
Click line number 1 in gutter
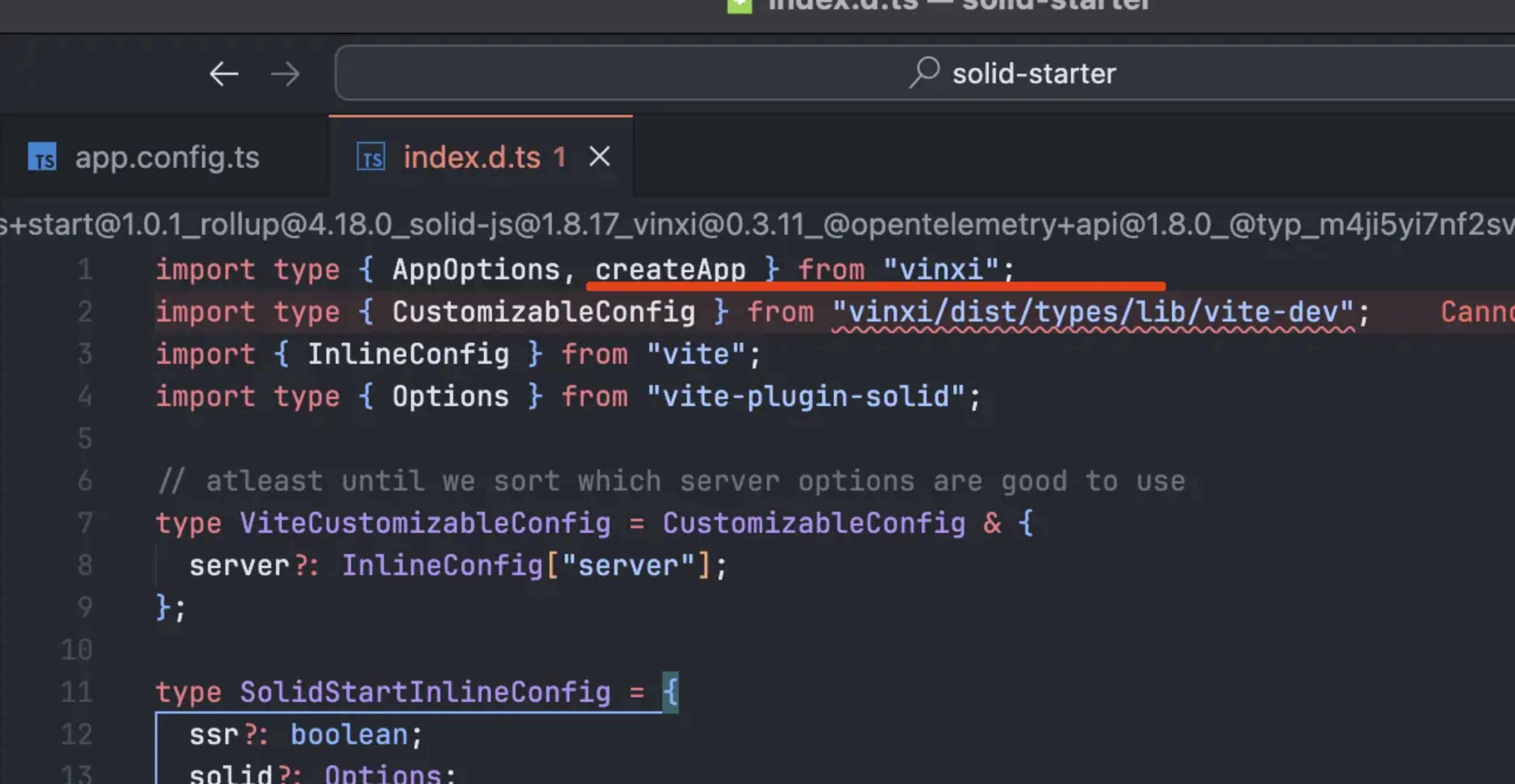85,270
